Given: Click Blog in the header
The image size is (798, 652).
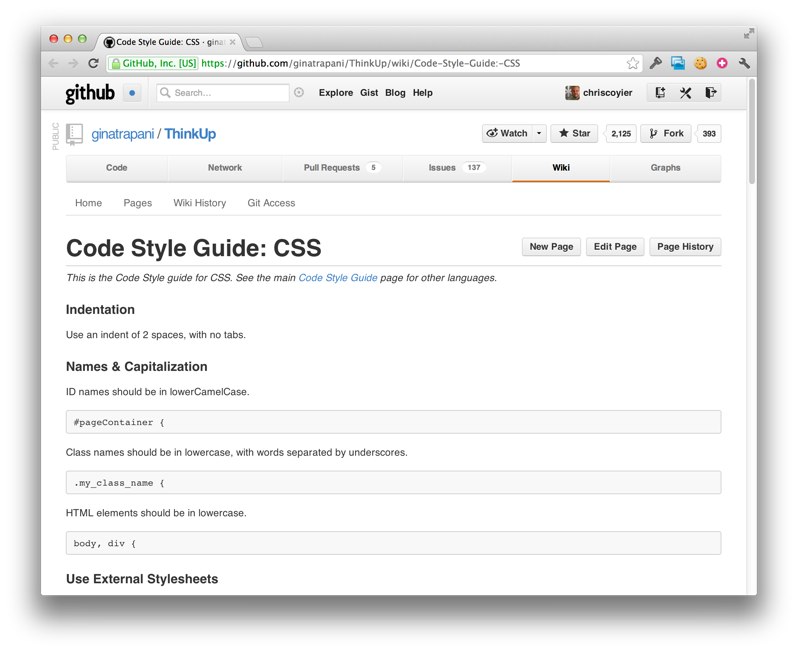Looking at the screenshot, I should click(x=395, y=93).
